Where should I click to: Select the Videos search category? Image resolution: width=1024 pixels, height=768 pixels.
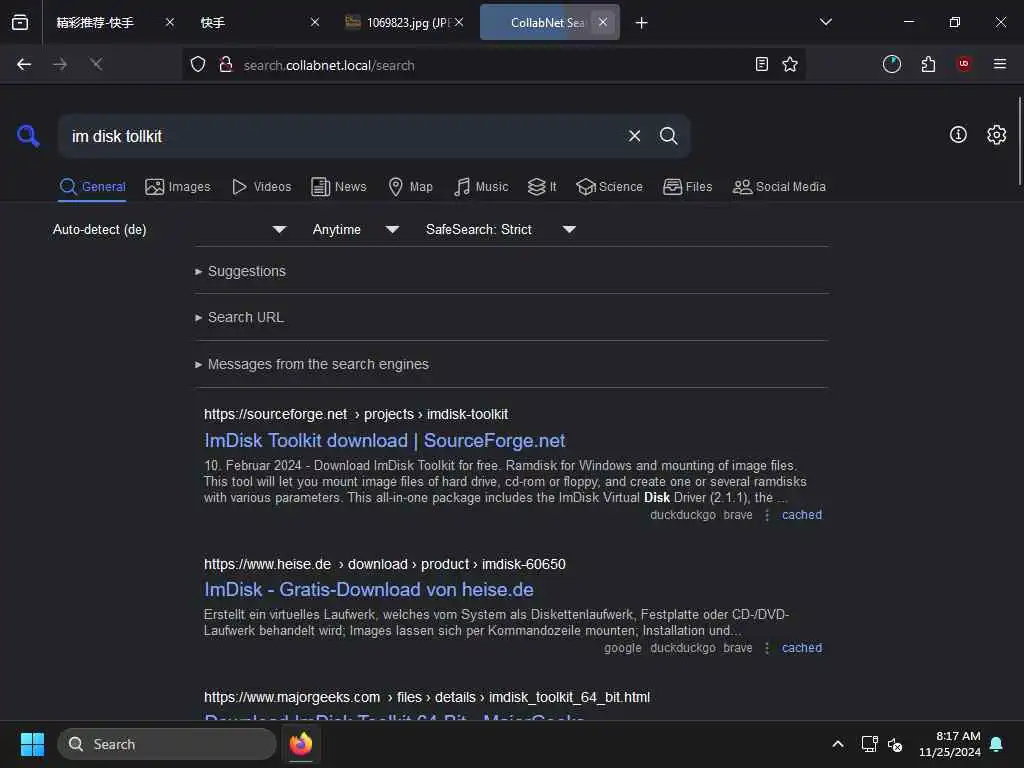[x=261, y=187]
